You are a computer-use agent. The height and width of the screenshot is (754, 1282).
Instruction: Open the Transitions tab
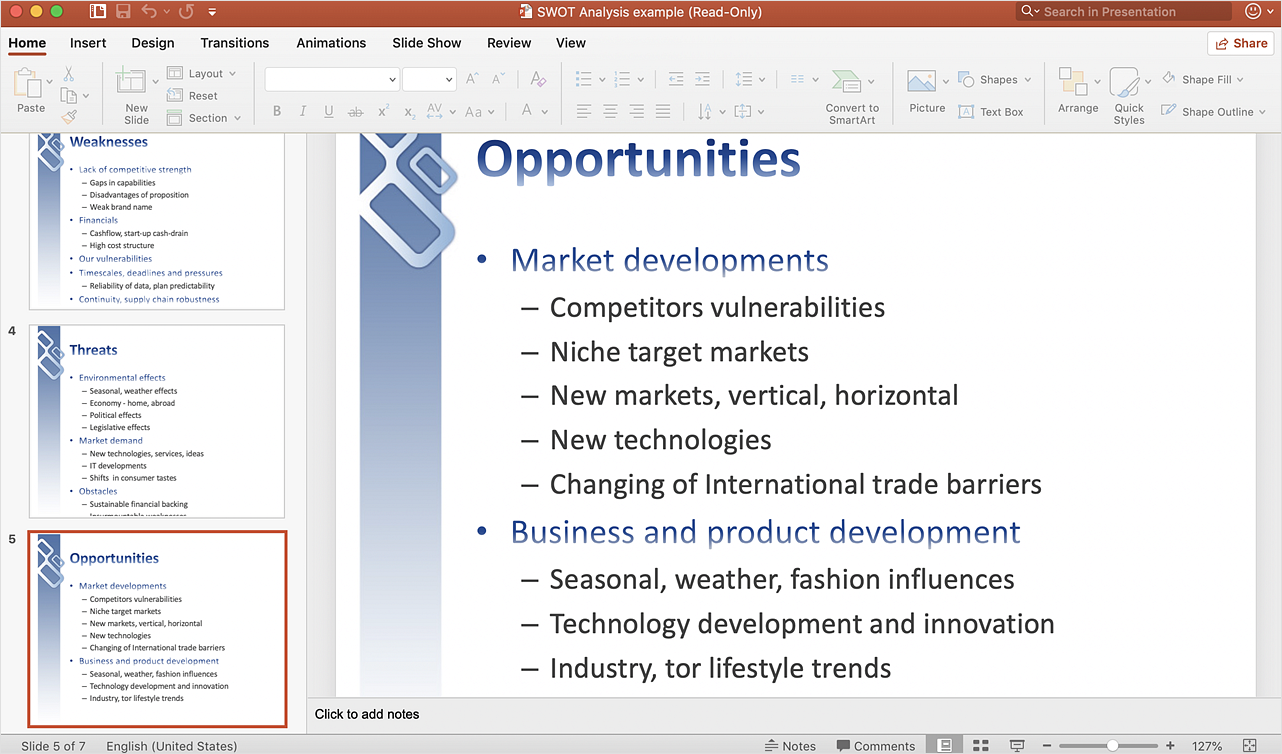[234, 43]
